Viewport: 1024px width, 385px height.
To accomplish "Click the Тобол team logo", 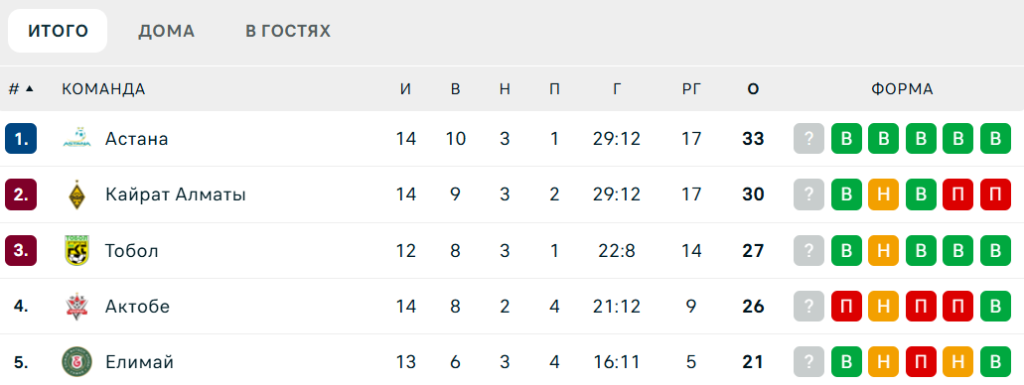I will 77,251.
